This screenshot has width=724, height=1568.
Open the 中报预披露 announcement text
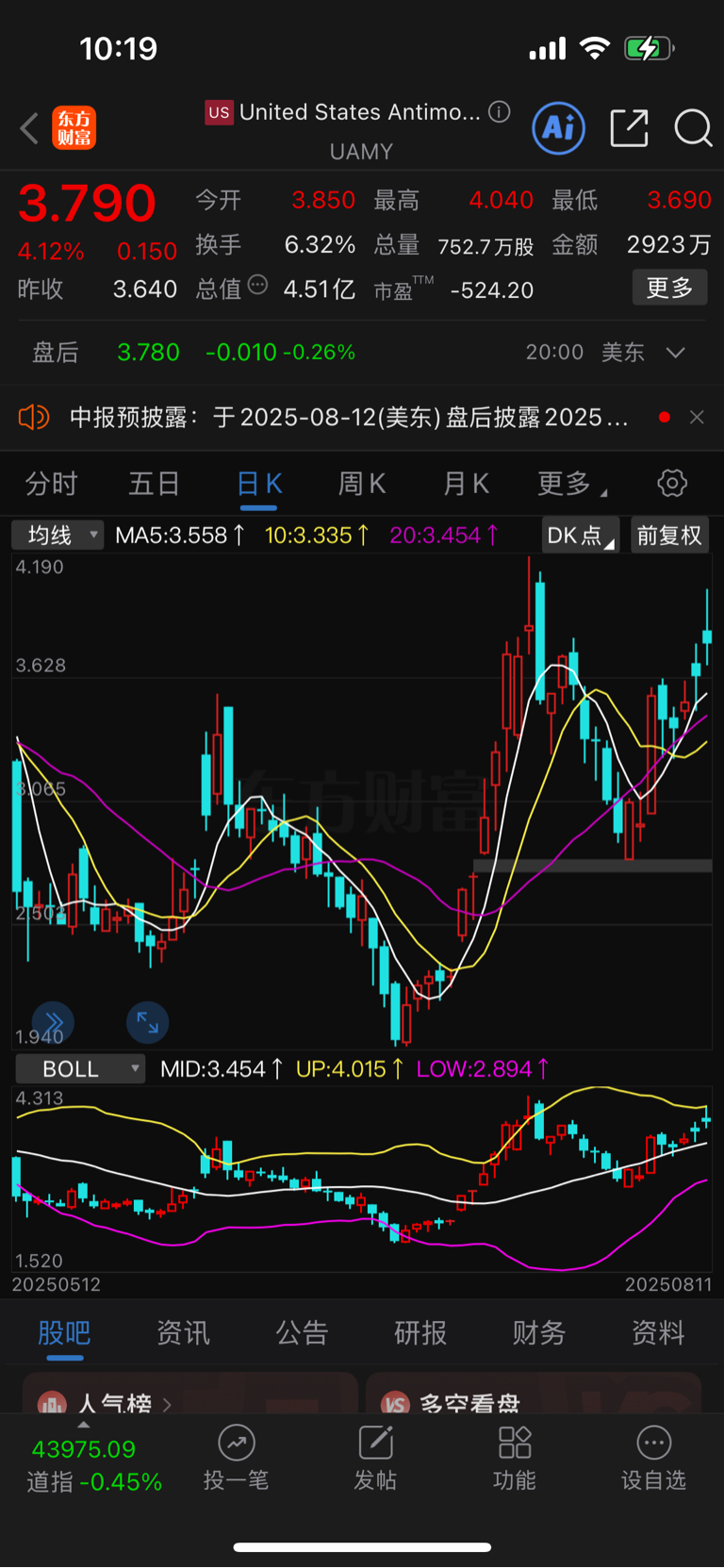click(x=349, y=417)
